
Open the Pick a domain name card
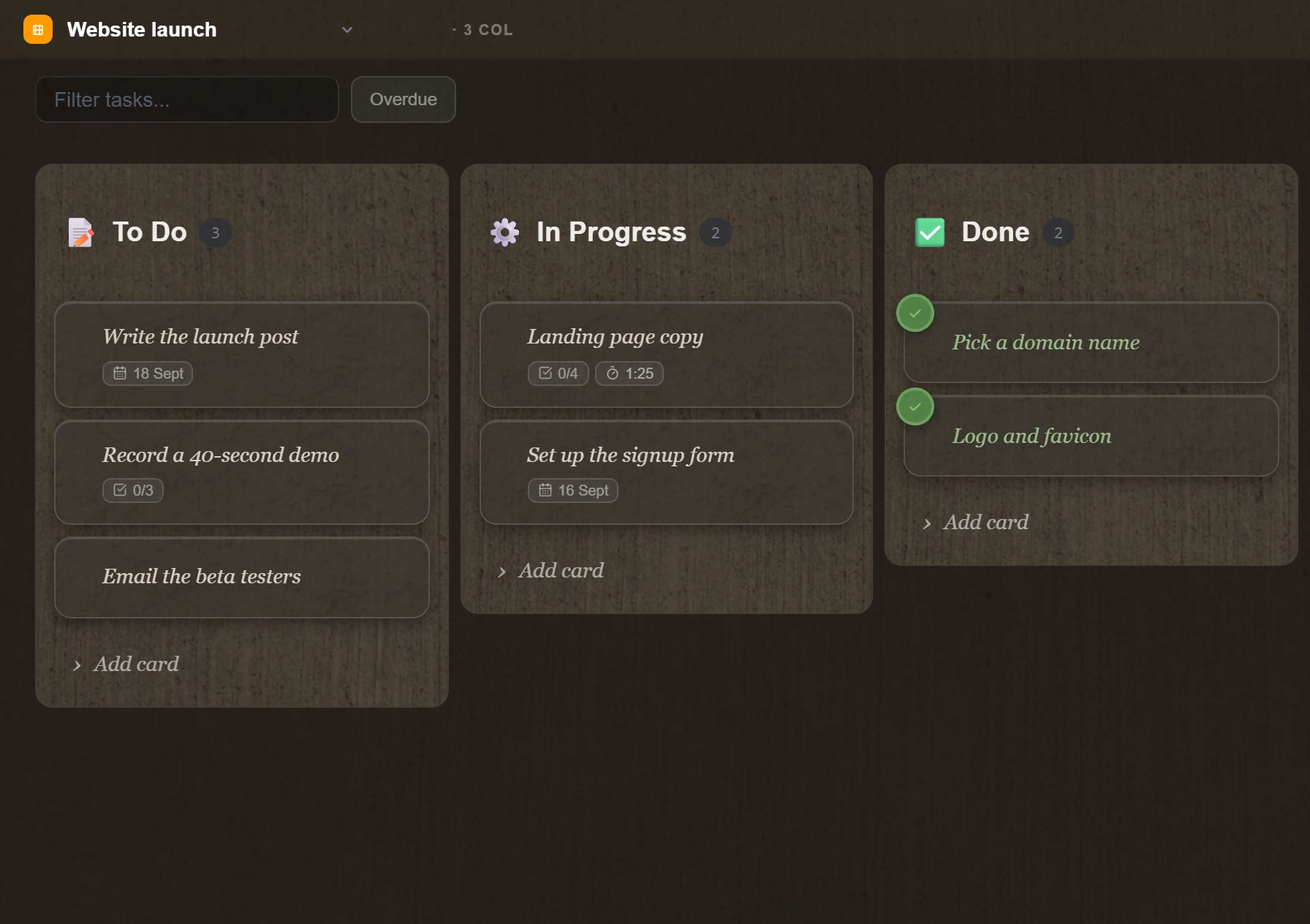(x=1091, y=342)
